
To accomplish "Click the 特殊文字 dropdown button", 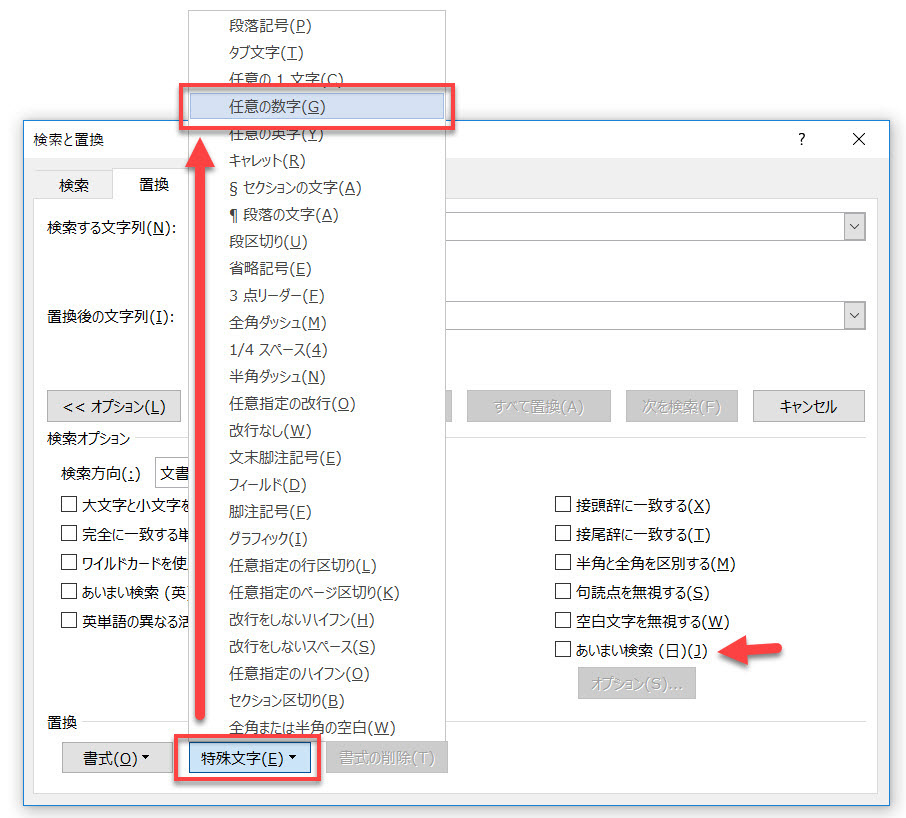I will (248, 758).
